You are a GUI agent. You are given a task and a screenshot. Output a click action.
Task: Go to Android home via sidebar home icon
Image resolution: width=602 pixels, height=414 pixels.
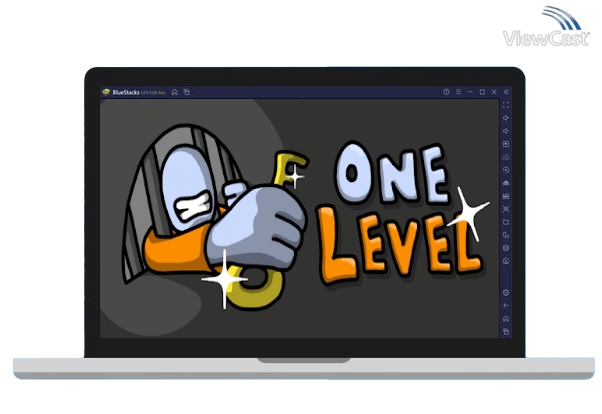[x=506, y=319]
